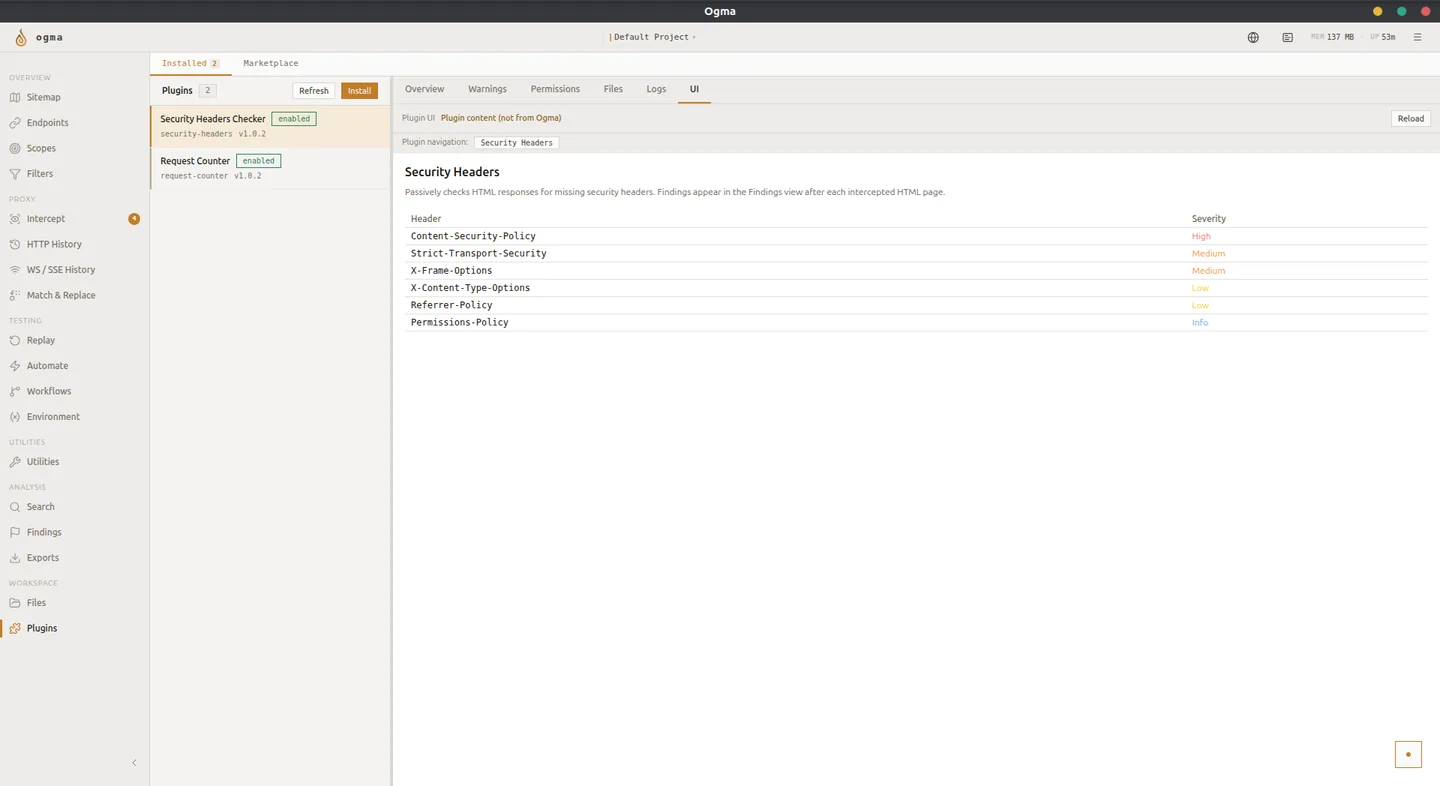This screenshot has width=1440, height=786.
Task: Select the Security Headers Checker plugin
Action: click(x=270, y=126)
